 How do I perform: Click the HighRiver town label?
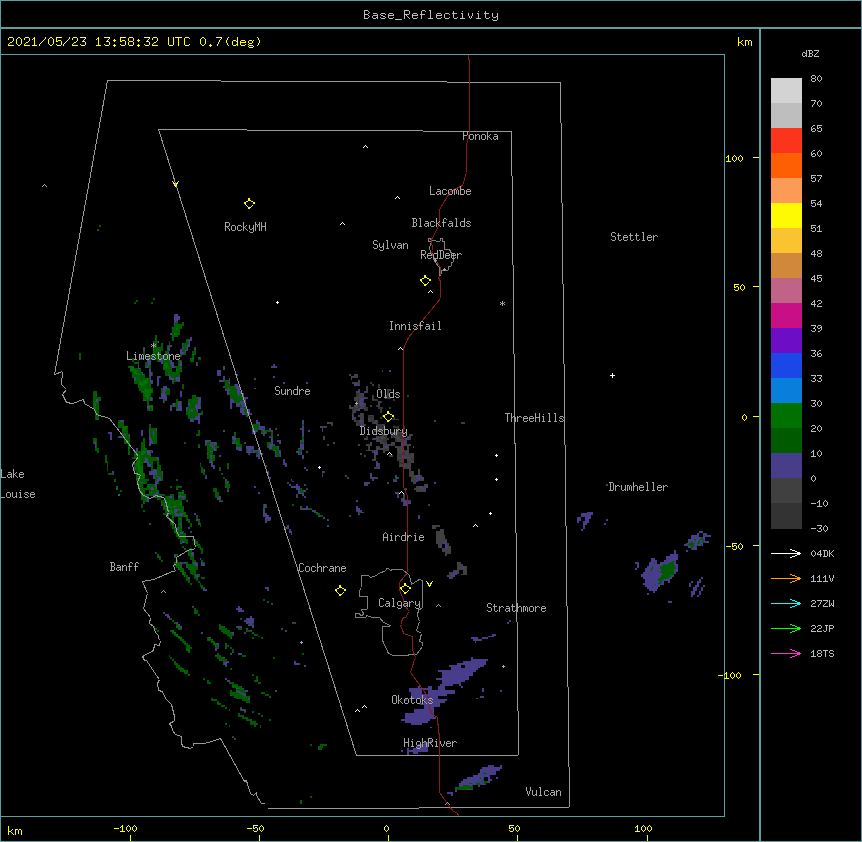point(430,743)
